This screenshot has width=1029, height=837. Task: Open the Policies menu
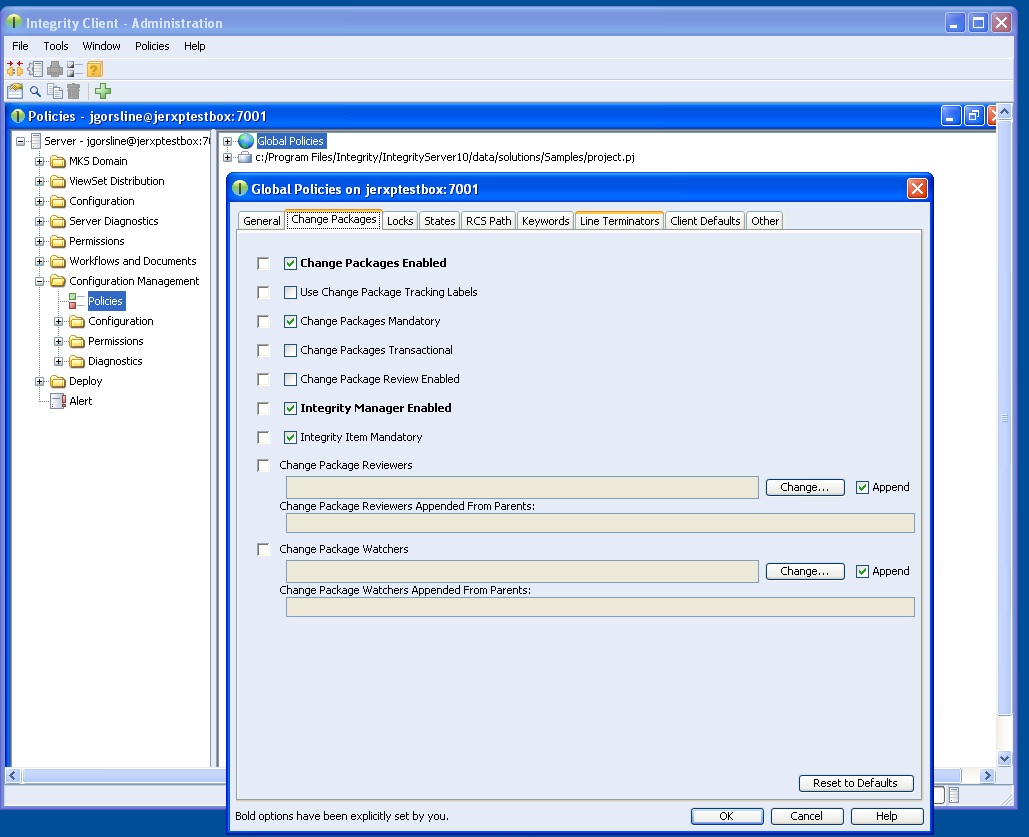(152, 46)
